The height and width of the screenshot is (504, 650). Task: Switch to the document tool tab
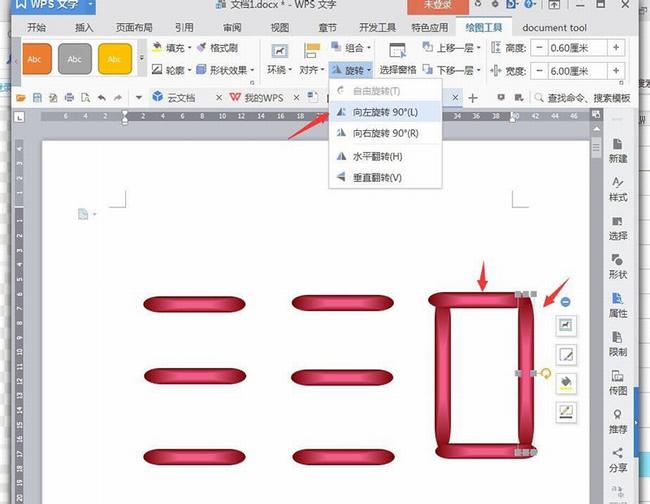pyautogui.click(x=554, y=28)
